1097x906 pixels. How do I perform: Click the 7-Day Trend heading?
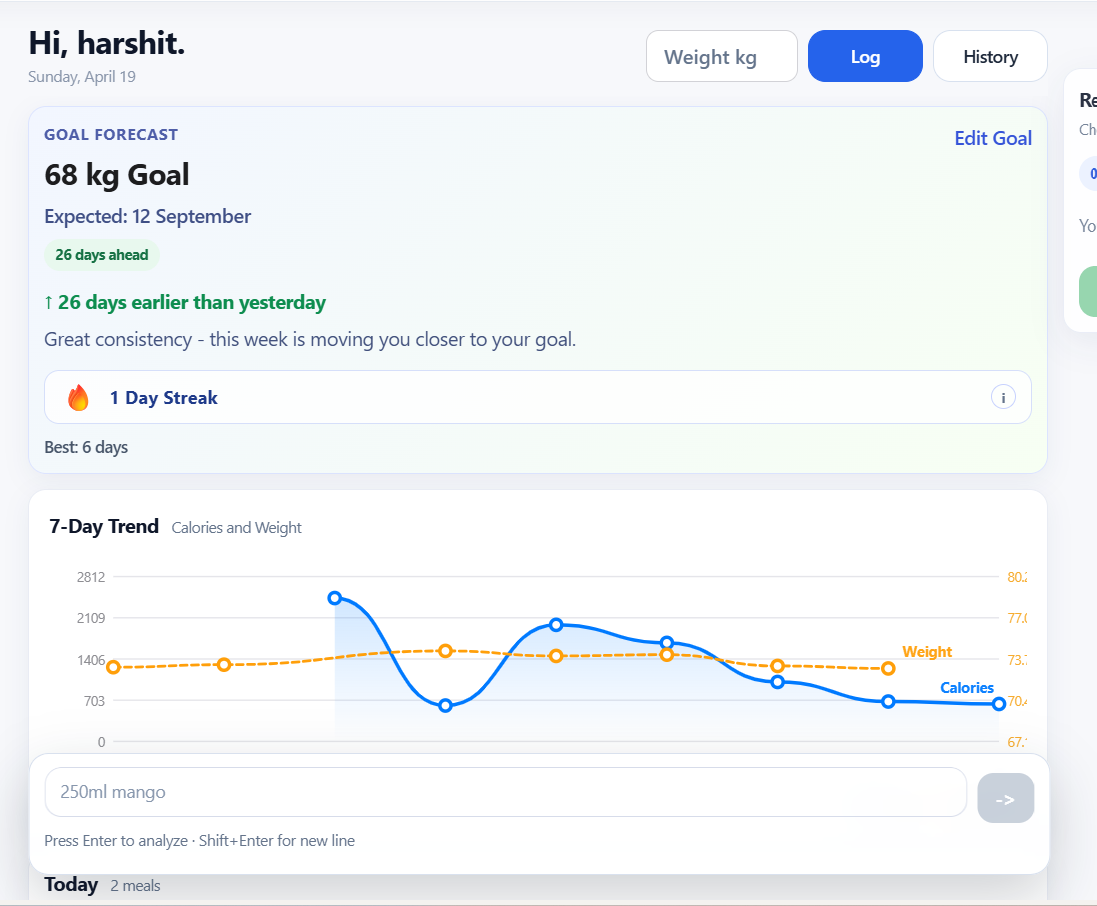point(104,526)
